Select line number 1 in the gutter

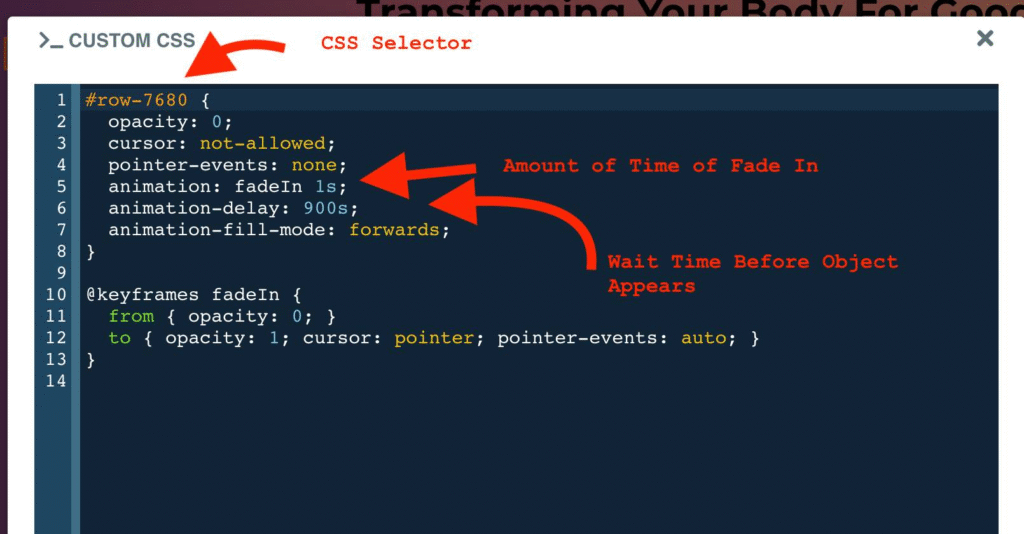pyautogui.click(x=61, y=100)
